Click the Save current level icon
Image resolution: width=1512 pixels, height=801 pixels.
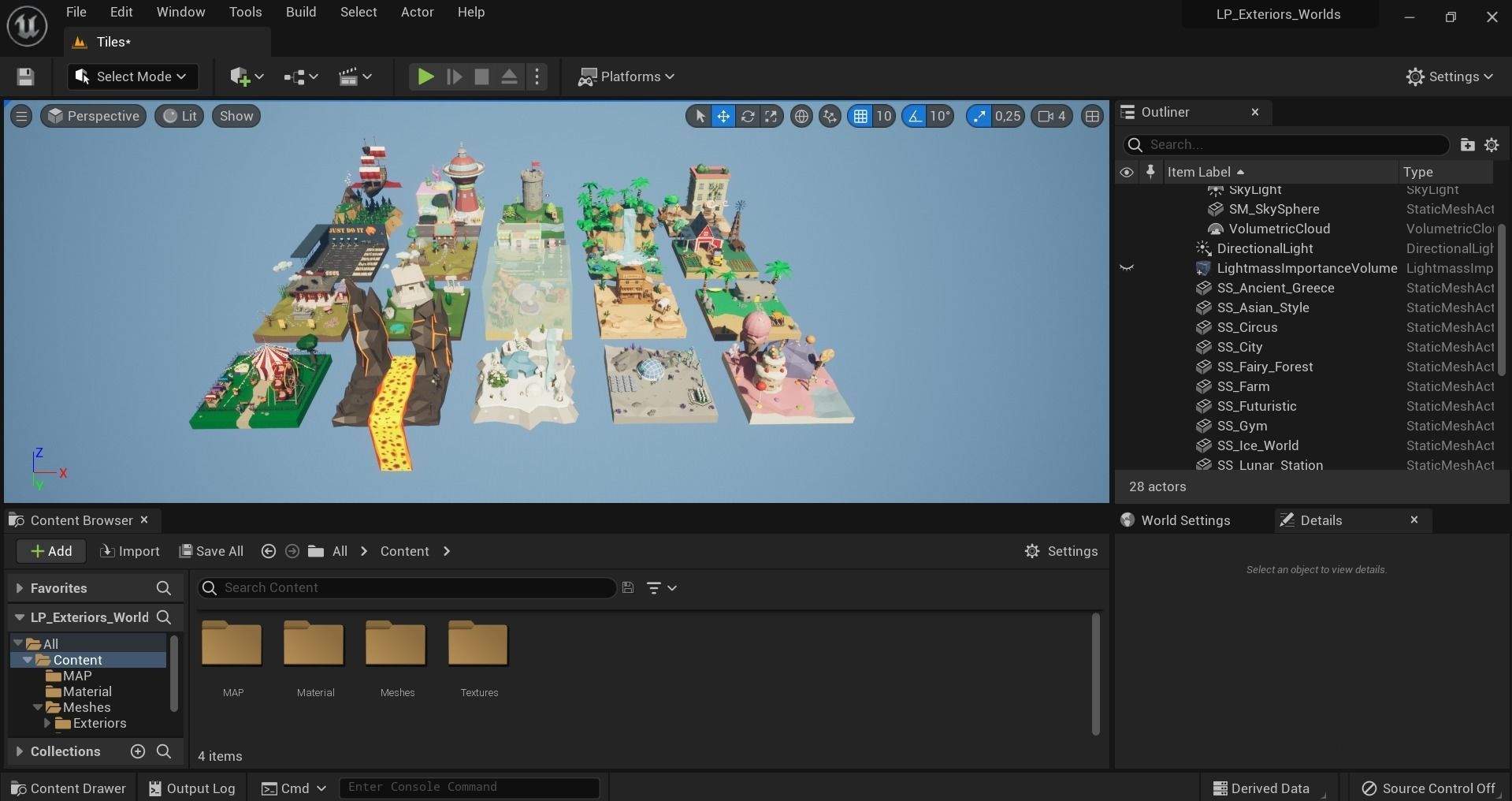click(x=25, y=76)
